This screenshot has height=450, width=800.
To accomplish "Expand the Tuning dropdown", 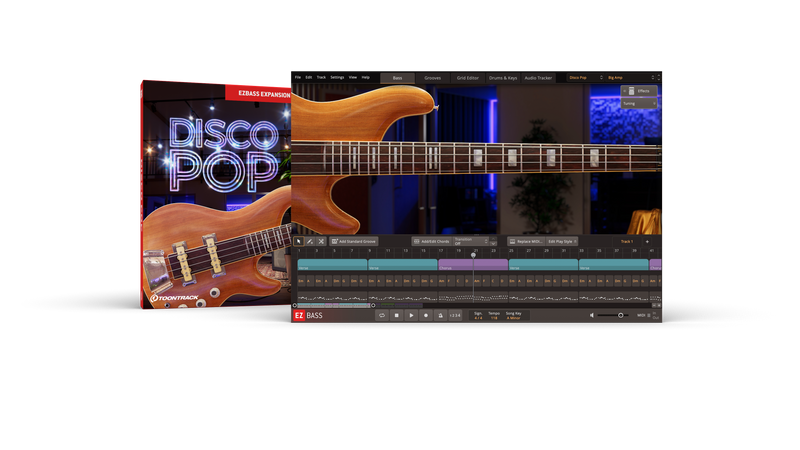I will [639, 104].
